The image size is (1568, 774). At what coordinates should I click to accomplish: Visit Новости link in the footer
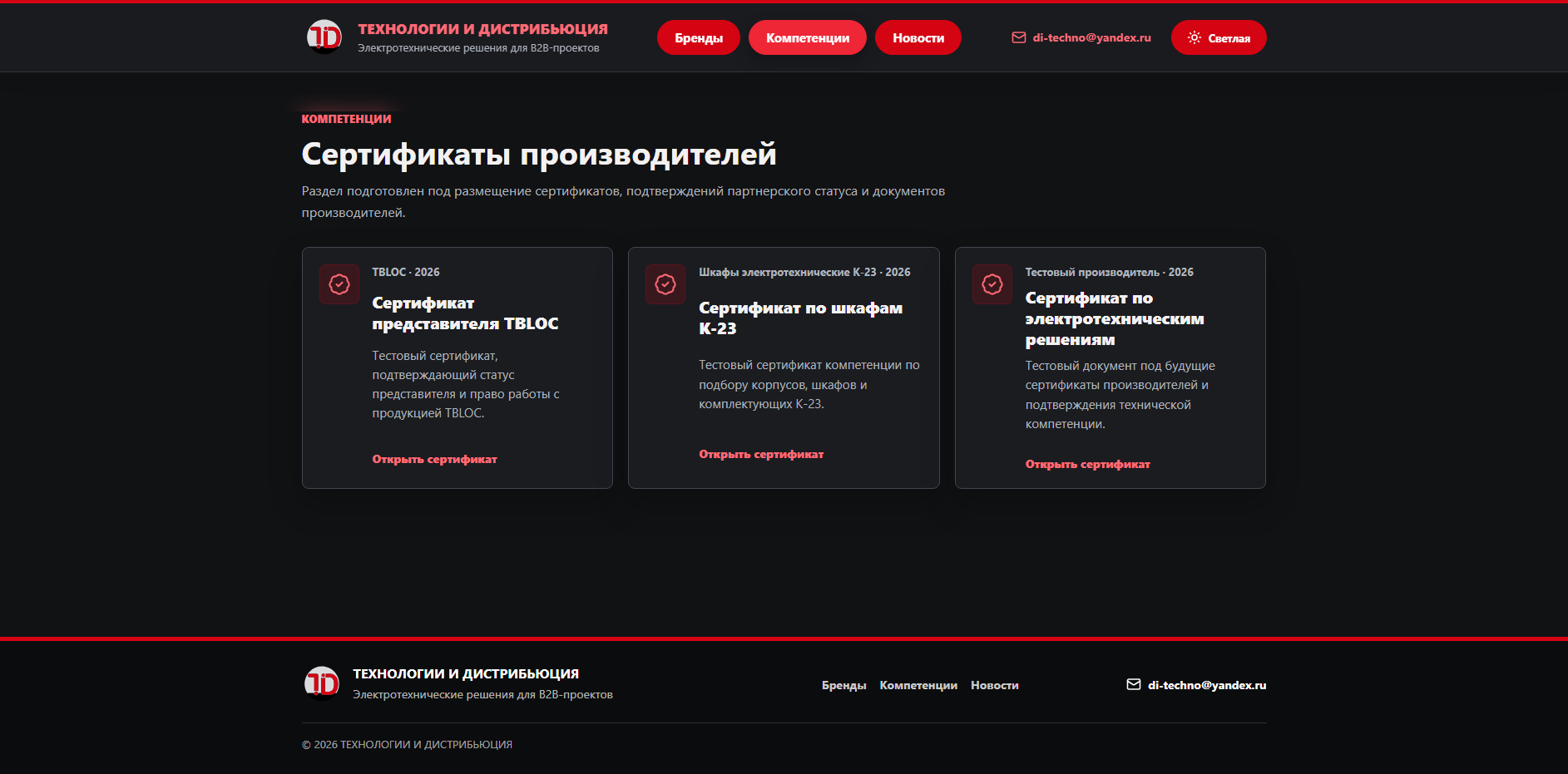coord(995,685)
